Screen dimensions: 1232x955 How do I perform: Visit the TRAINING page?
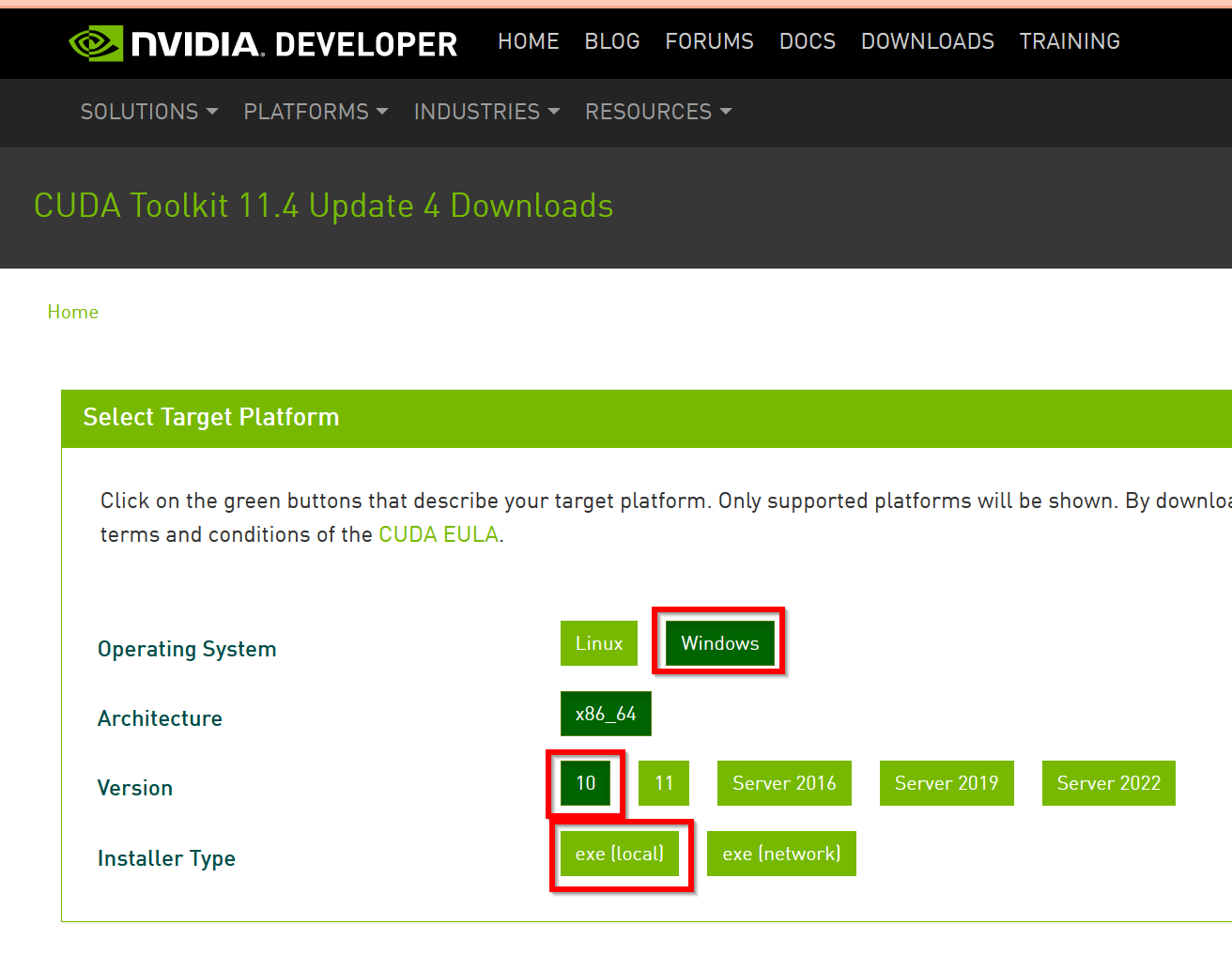(x=1070, y=41)
